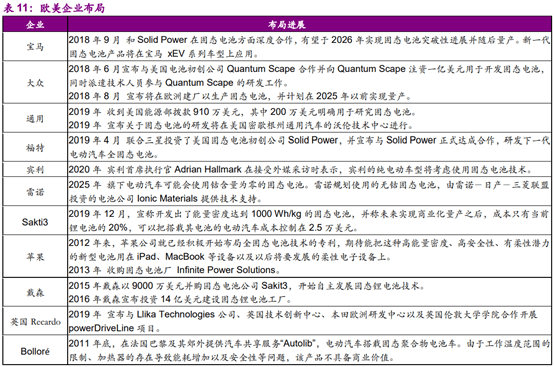Viewport: 554px width, 367px height.
Task: Click Infinite Power Solutions in 苹果 row
Action: pos(226,270)
